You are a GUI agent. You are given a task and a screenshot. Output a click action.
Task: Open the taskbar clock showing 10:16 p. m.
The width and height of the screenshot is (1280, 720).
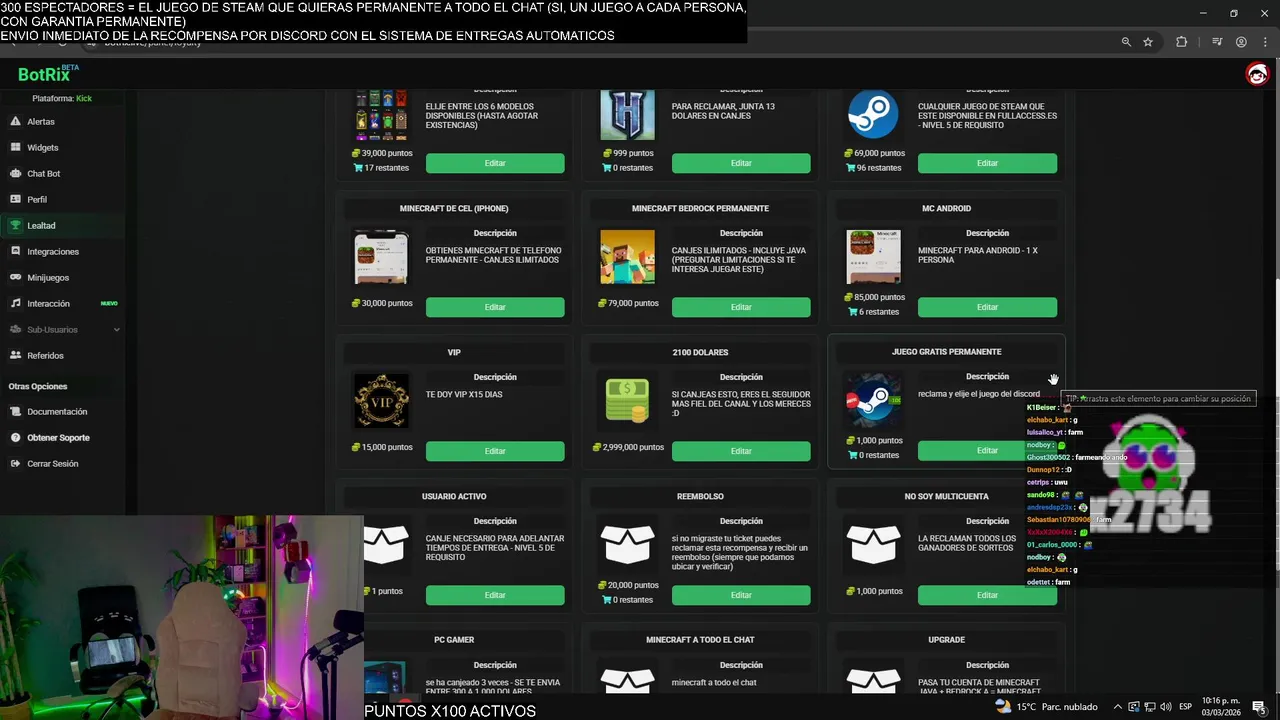coord(1220,707)
